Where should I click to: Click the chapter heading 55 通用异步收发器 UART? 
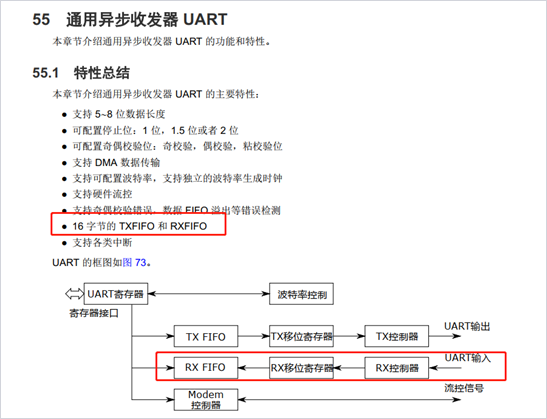pyautogui.click(x=130, y=19)
